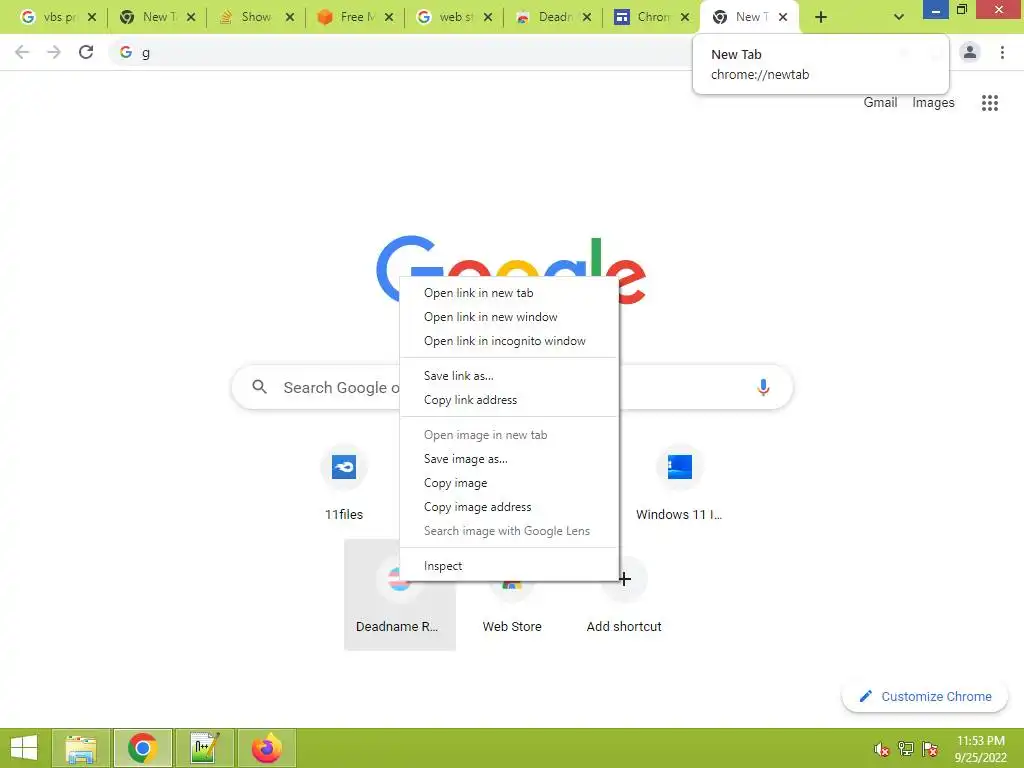Click the muted volume tray icon
1024x768 pixels.
[882, 749]
